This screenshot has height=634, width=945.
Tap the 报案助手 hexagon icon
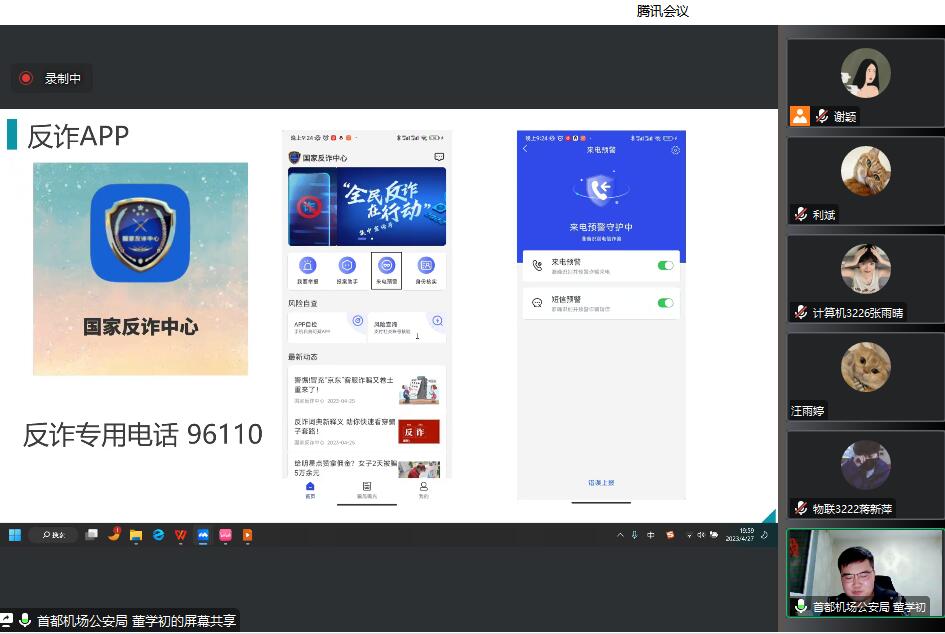point(347,266)
